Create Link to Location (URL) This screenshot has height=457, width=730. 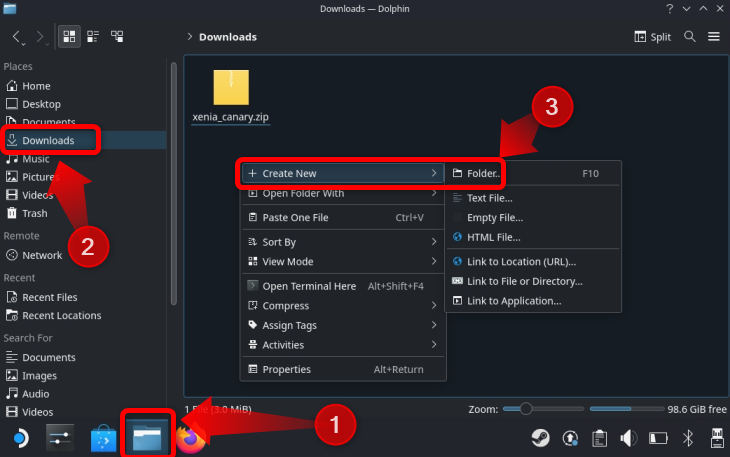tap(533, 262)
